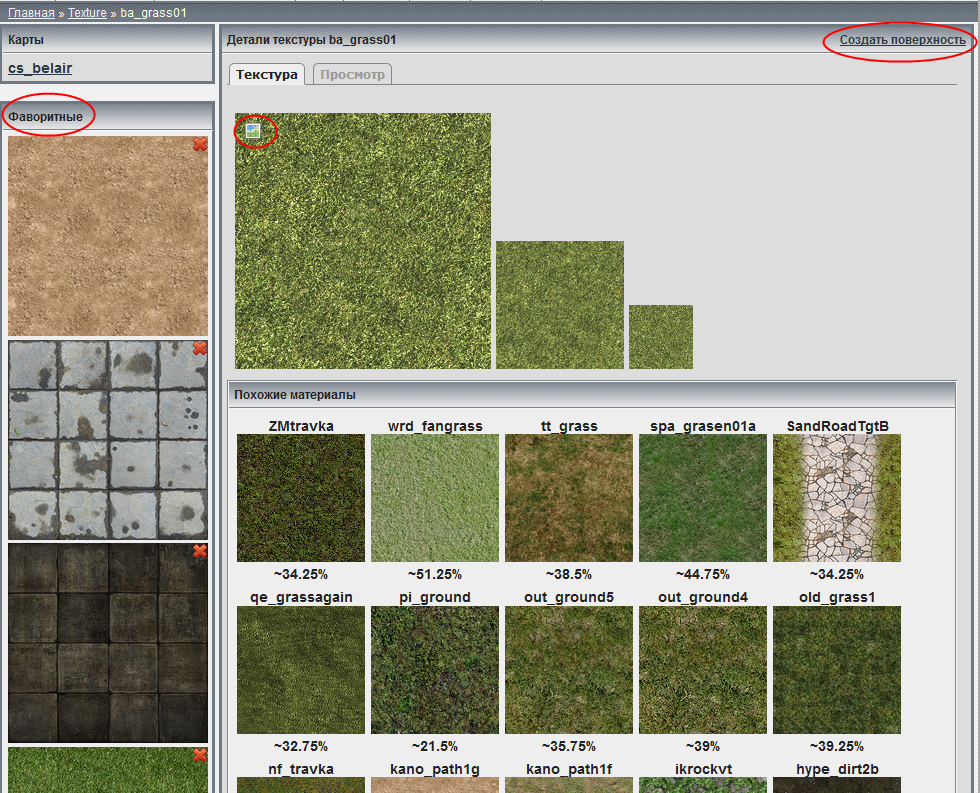Click the small image icon on the grass texture

pyautogui.click(x=253, y=131)
